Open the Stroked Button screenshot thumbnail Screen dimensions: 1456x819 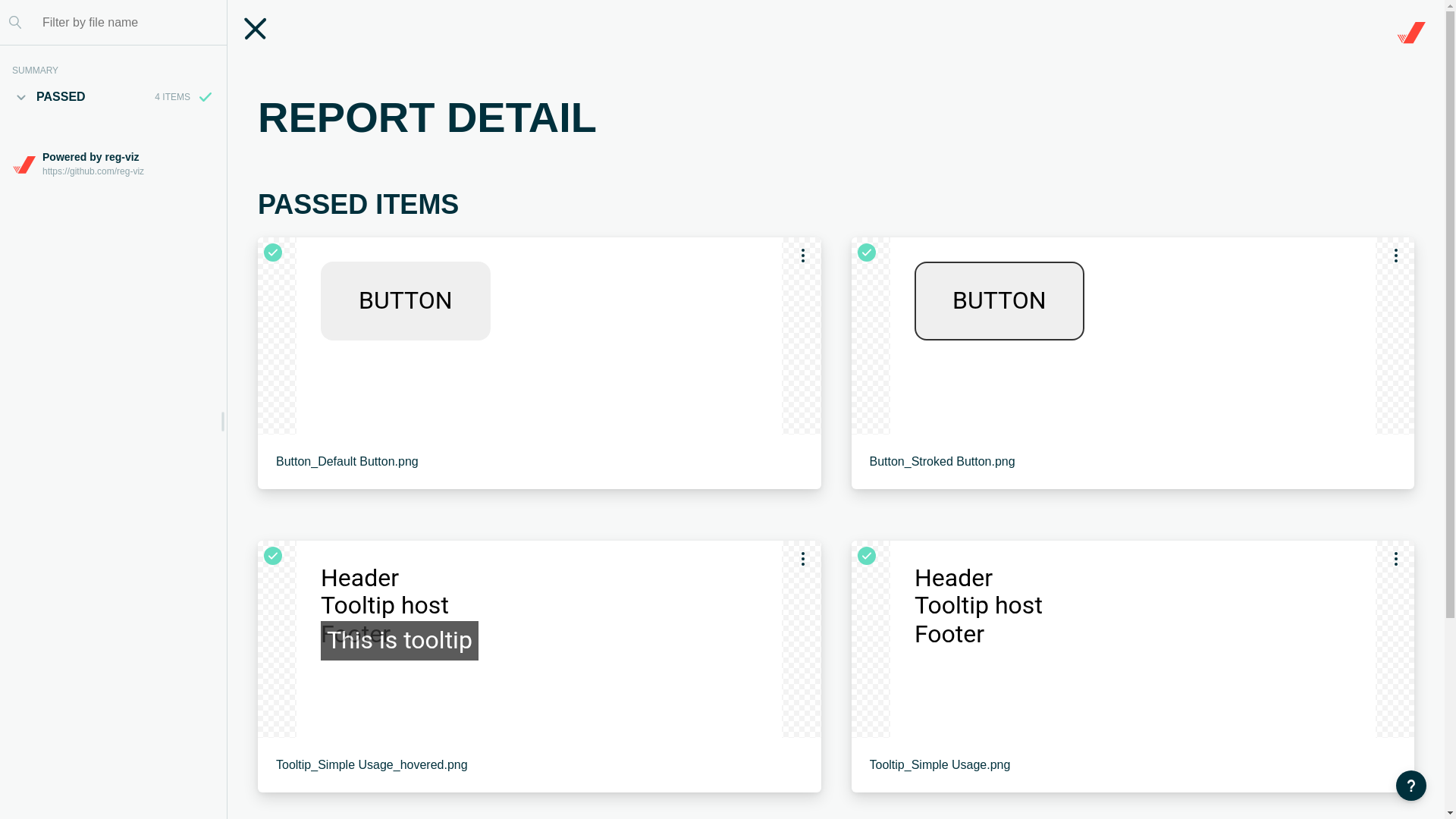pyautogui.click(x=1133, y=336)
